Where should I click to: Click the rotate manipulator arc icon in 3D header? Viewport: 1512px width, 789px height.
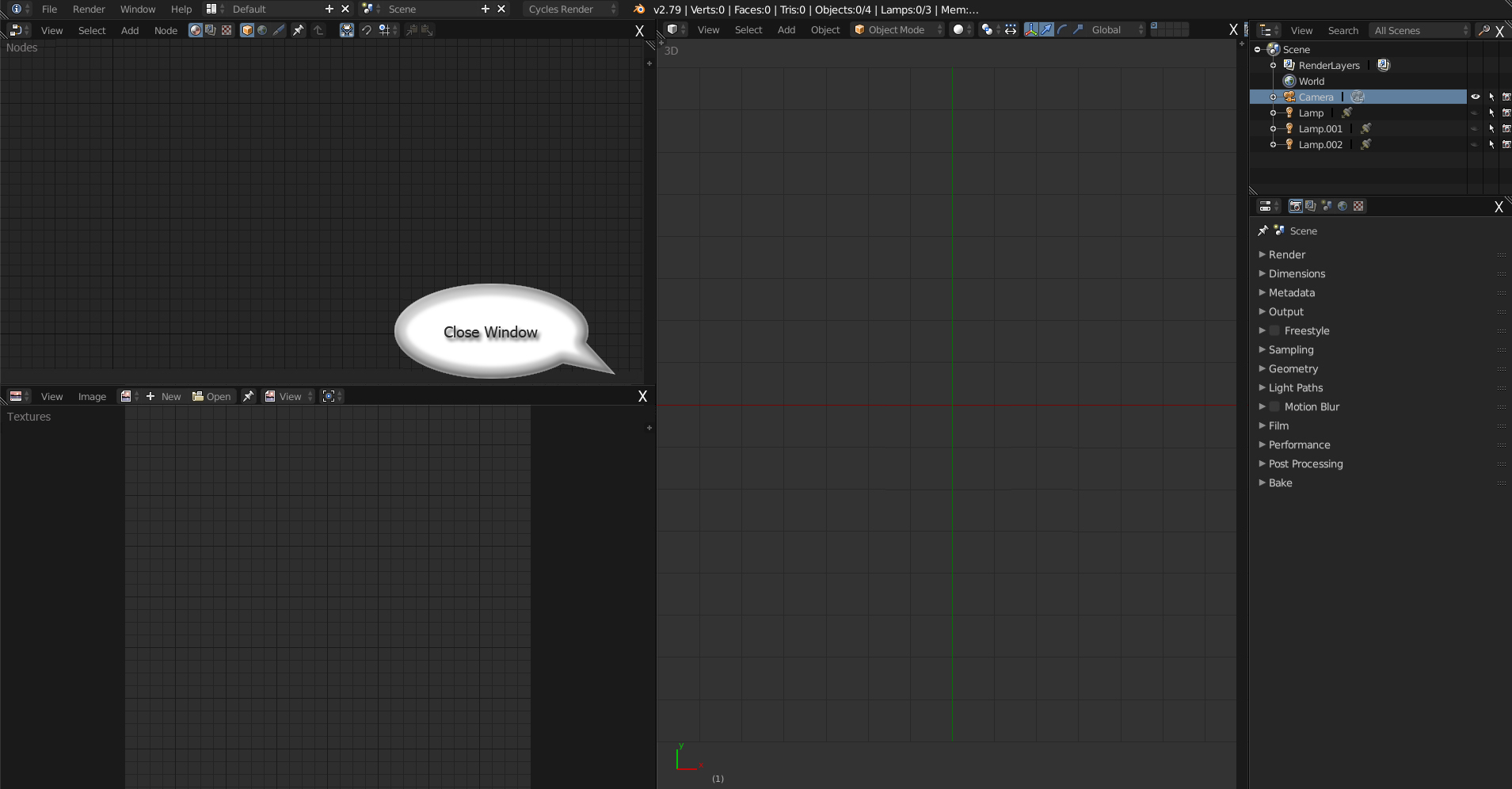1062,29
